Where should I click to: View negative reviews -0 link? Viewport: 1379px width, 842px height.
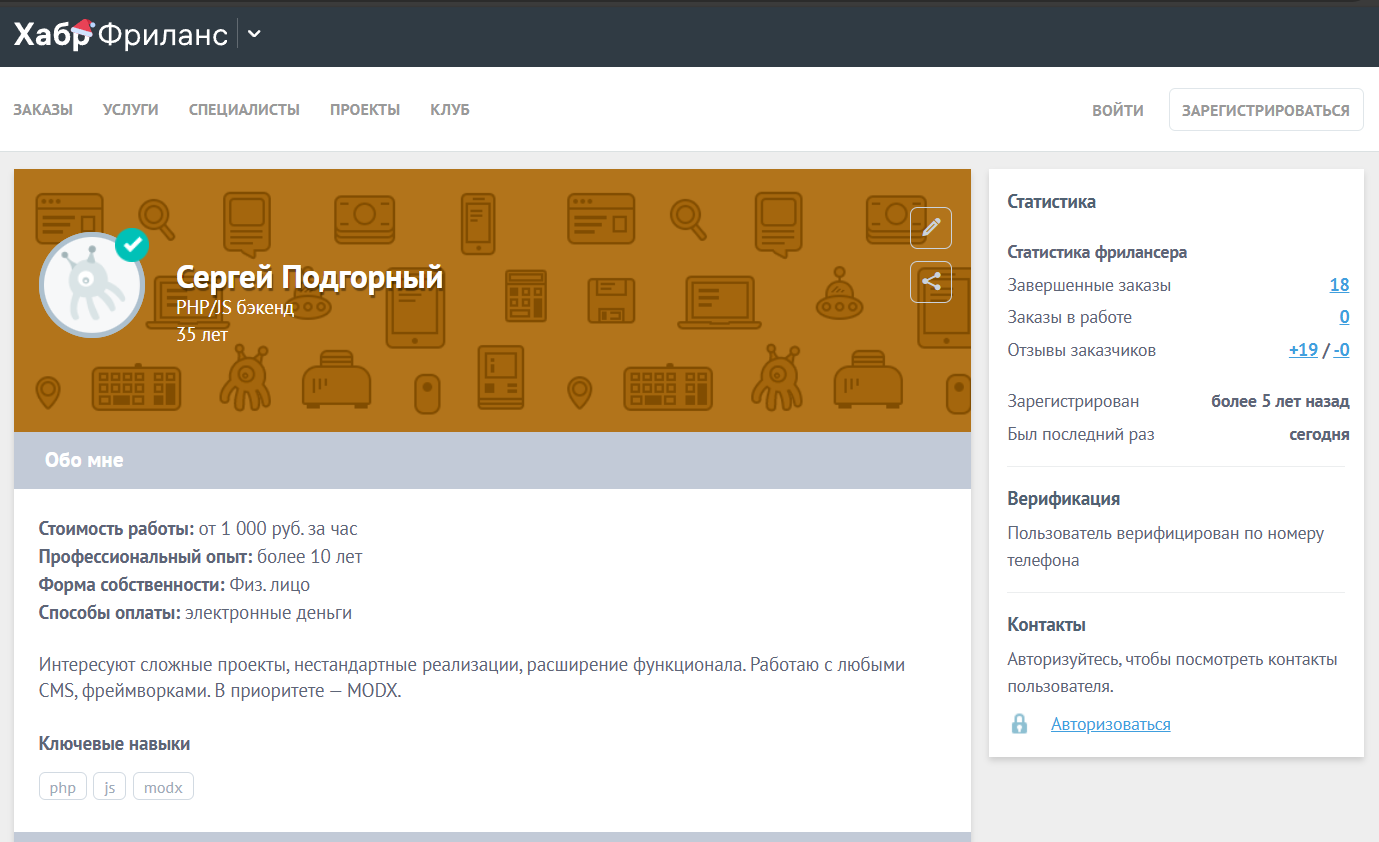pyautogui.click(x=1341, y=351)
